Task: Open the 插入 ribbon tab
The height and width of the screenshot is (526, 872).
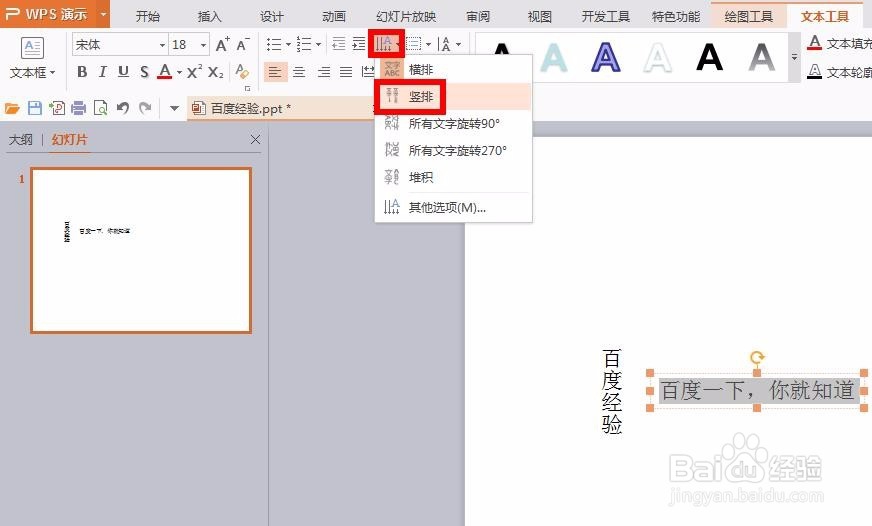Action: [209, 16]
